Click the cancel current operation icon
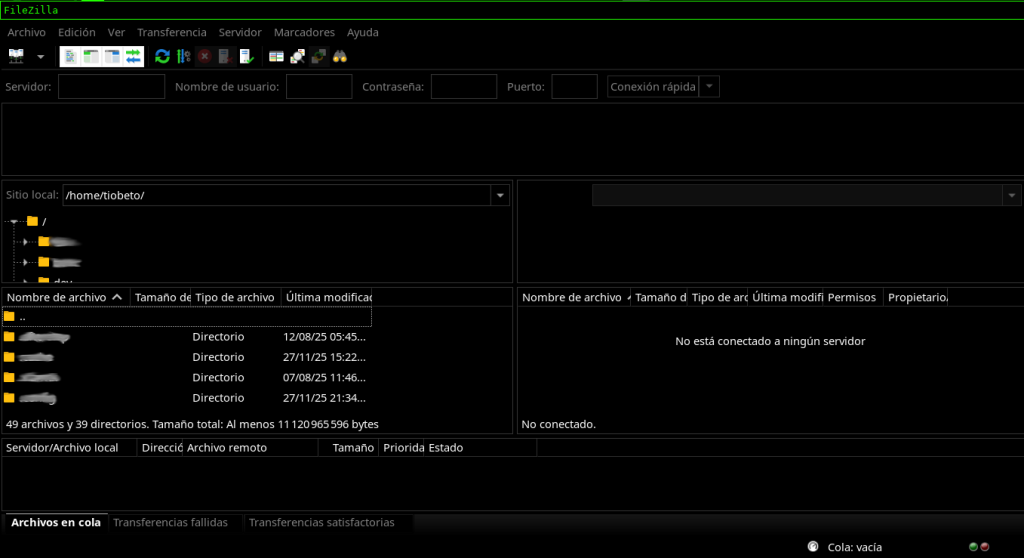The width and height of the screenshot is (1024, 558). 204,57
